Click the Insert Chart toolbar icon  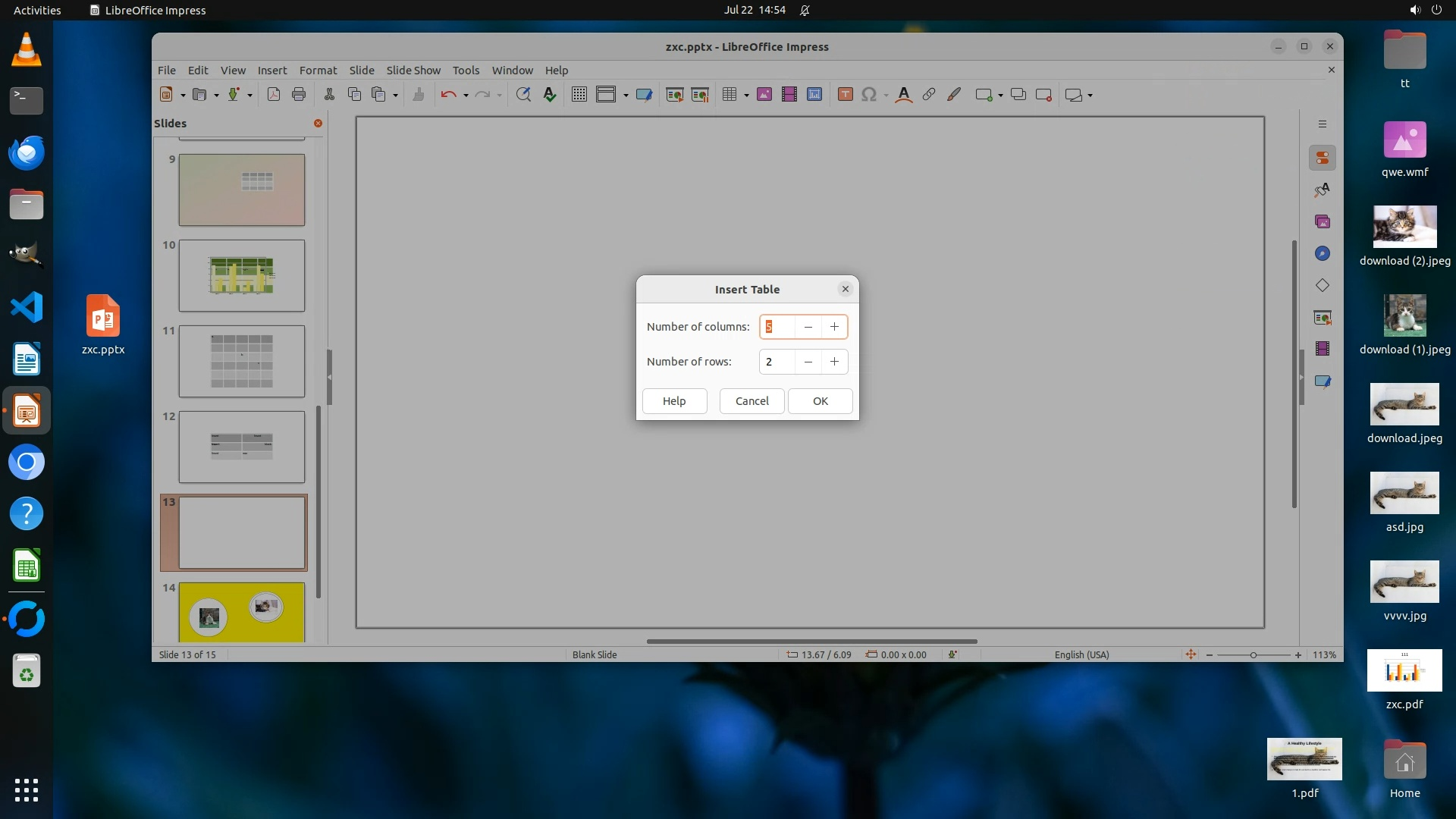pyautogui.click(x=814, y=95)
